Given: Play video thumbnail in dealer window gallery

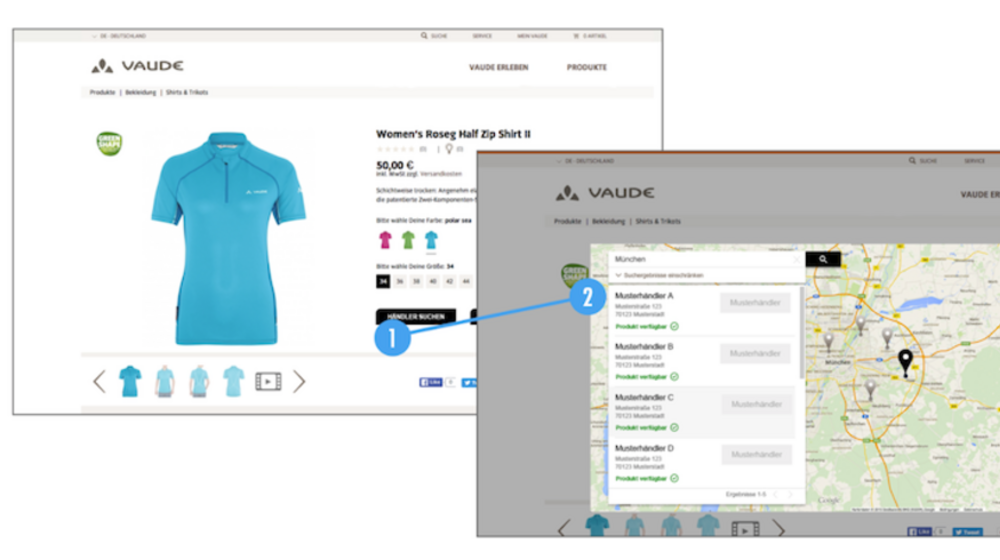Looking at the screenshot, I should point(745,529).
